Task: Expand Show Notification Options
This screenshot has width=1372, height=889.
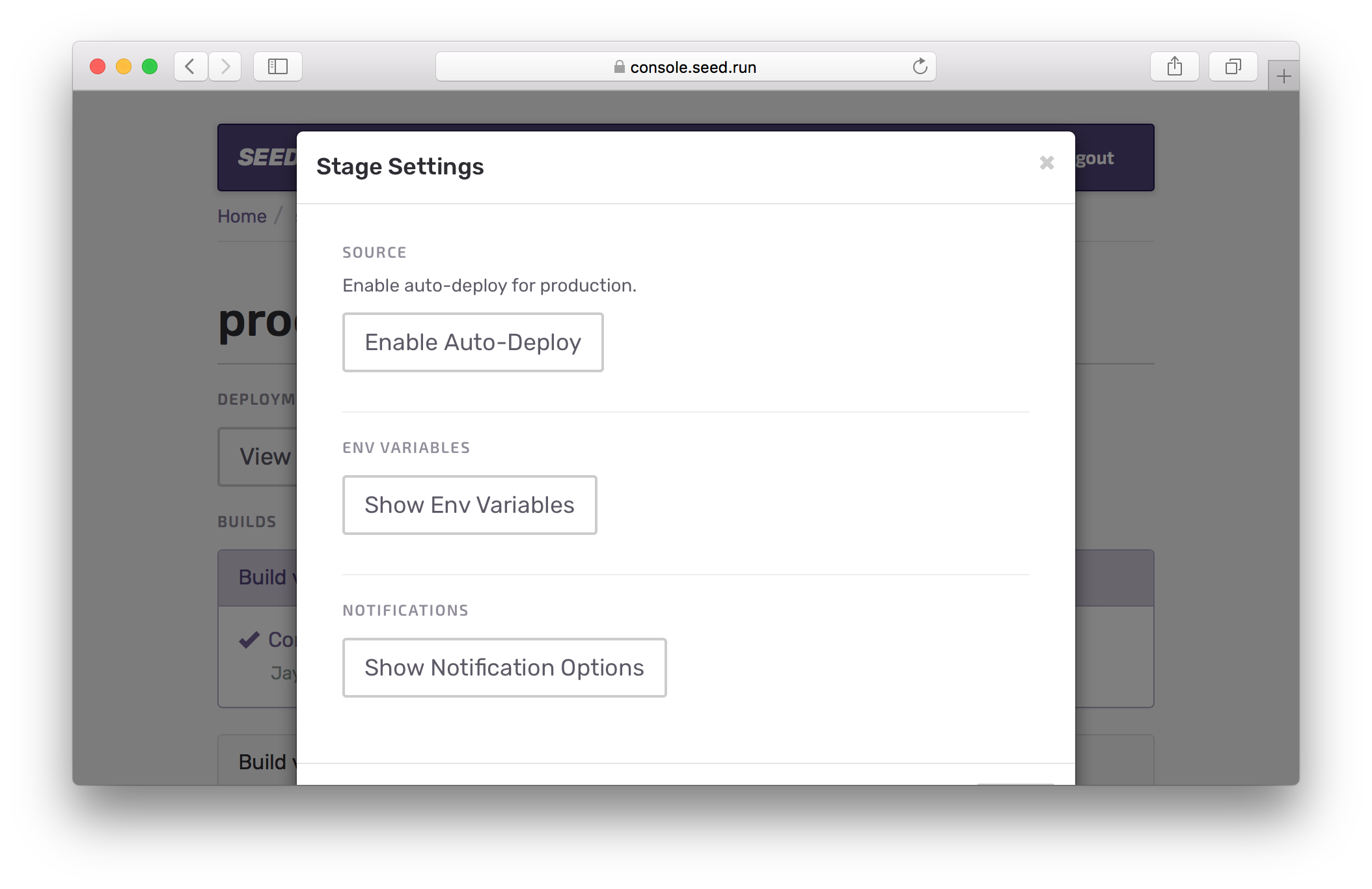Action: pyautogui.click(x=504, y=668)
